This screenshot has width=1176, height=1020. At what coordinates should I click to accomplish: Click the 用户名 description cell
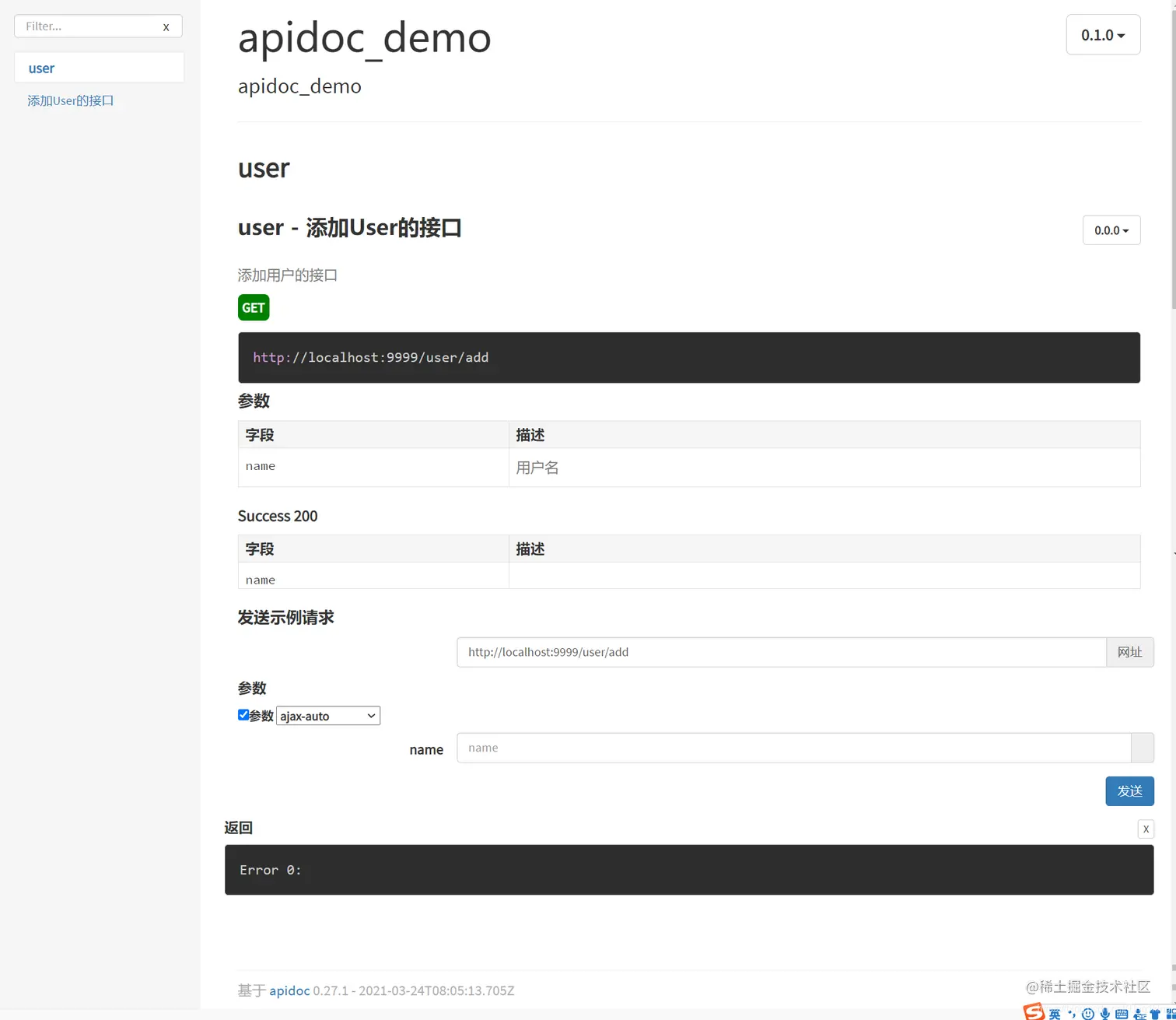(824, 468)
